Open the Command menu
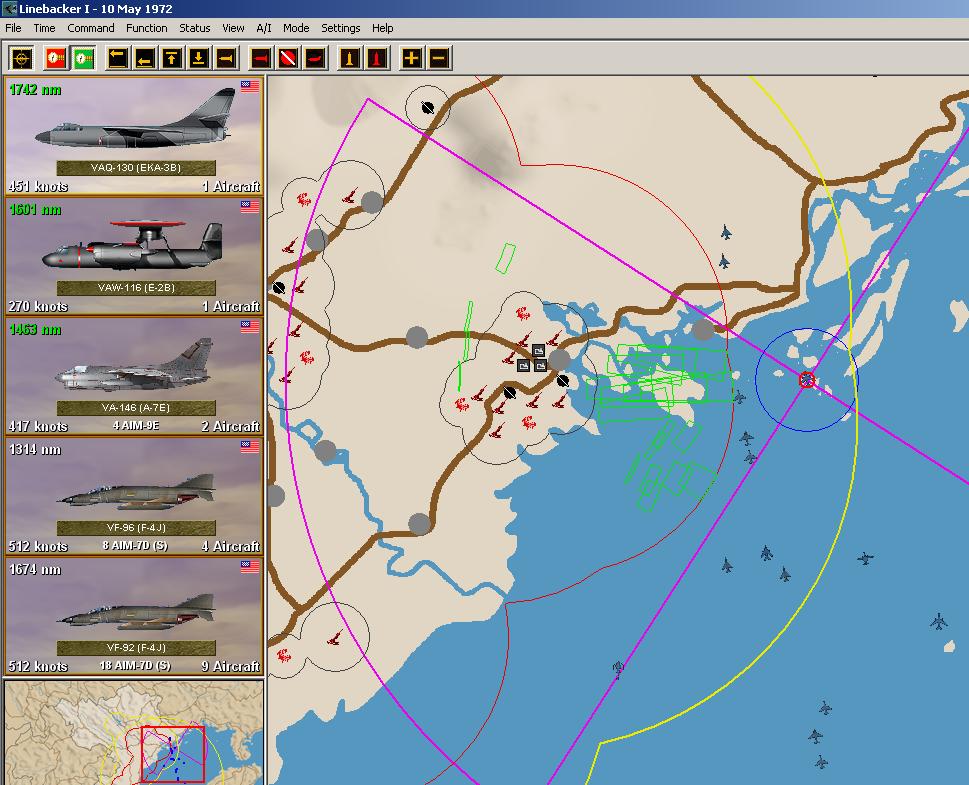Screen dimensions: 969x785 (90, 28)
